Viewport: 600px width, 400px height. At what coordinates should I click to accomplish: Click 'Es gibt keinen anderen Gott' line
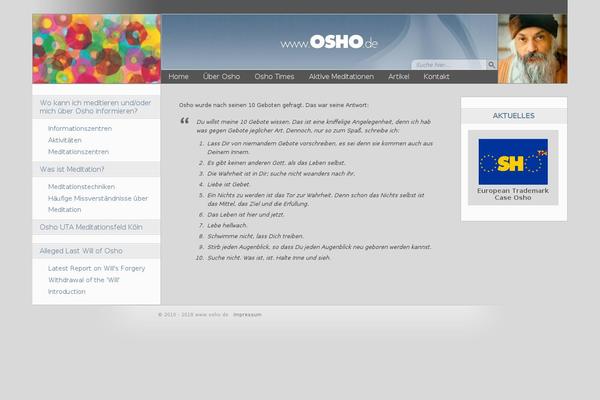276,163
